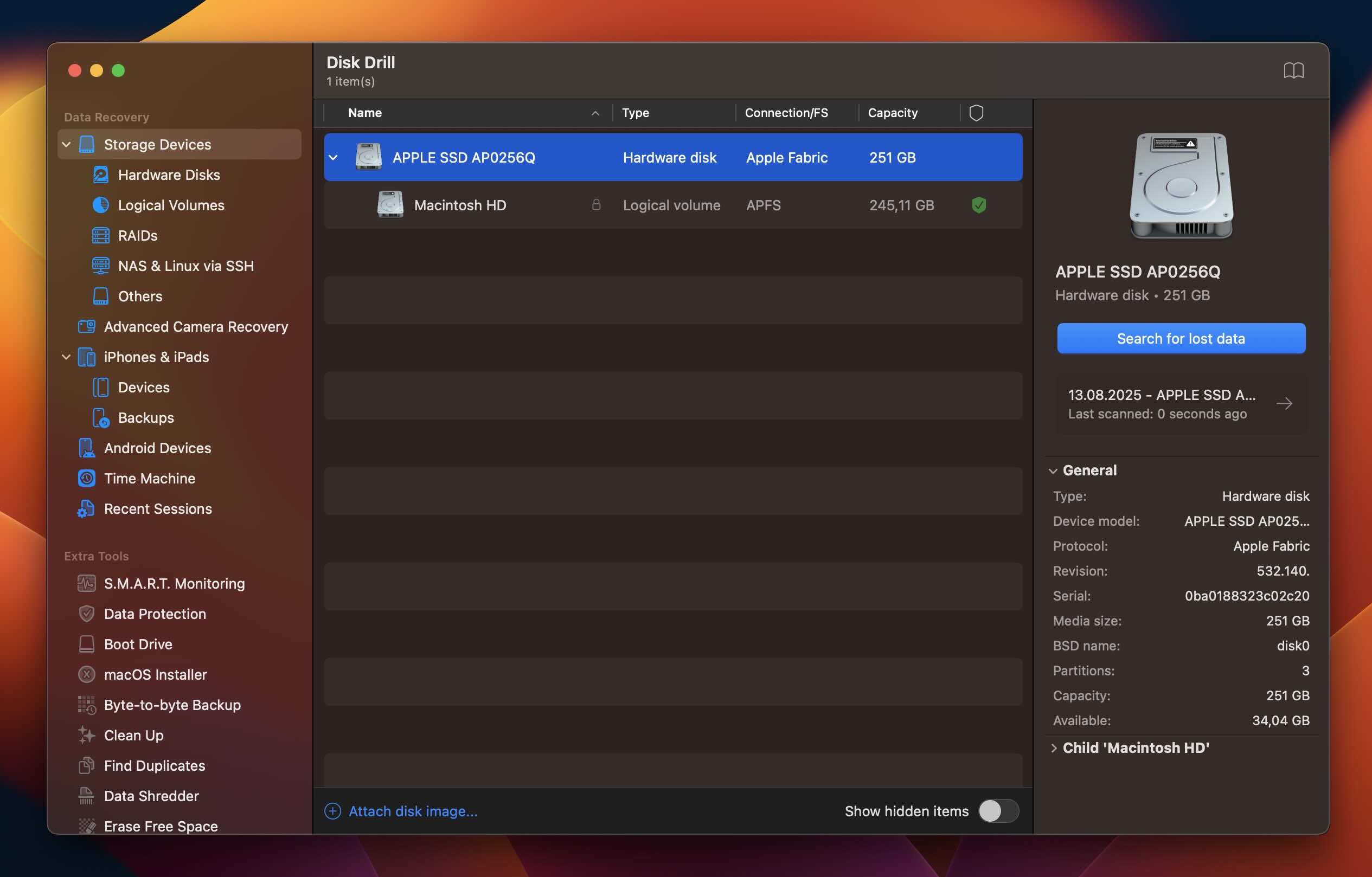Screen dimensions: 1372x877
Task: Click the green zoom window button
Action: pyautogui.click(x=118, y=70)
